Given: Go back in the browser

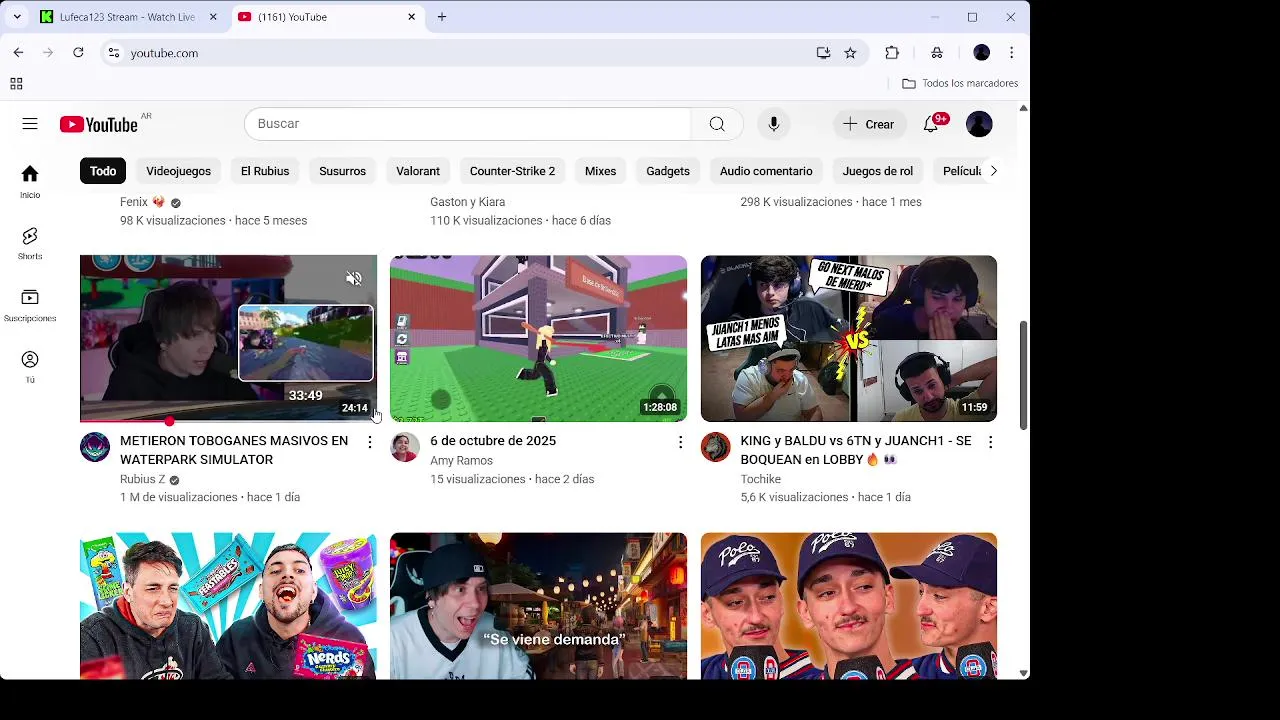Looking at the screenshot, I should pyautogui.click(x=18, y=53).
